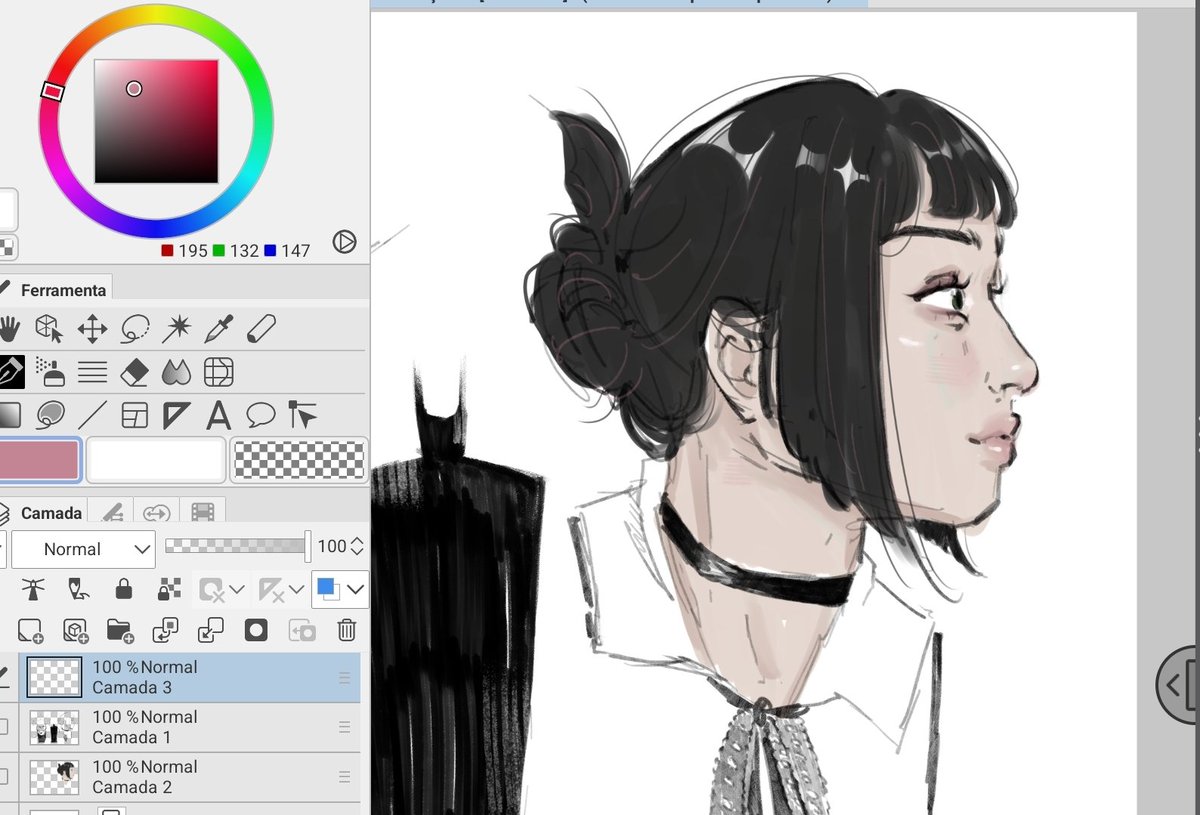Click the blue value 147
This screenshot has width=1200, height=815.
point(295,250)
